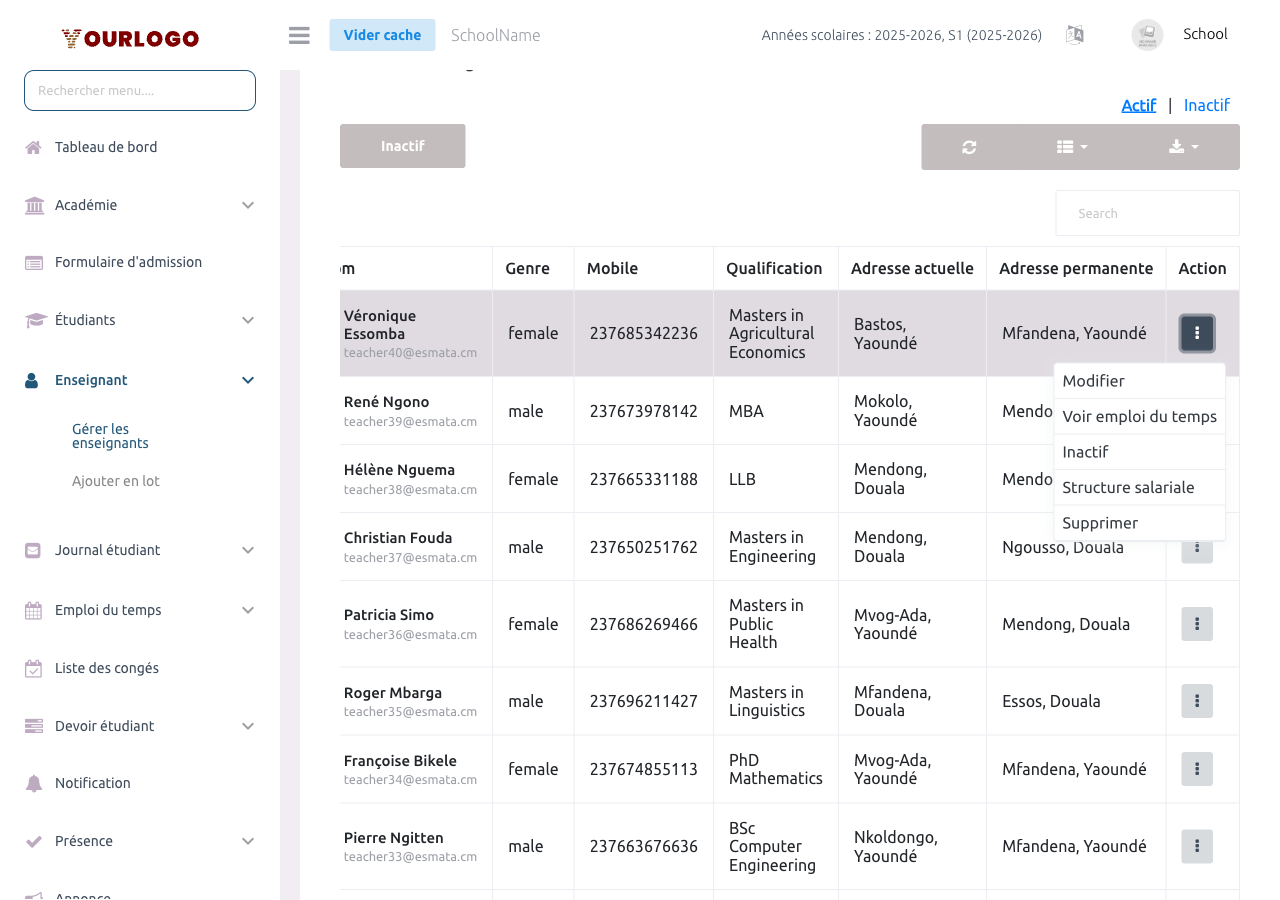Open the column list view dropdown
This screenshot has height=900, width=1280.
(1072, 147)
